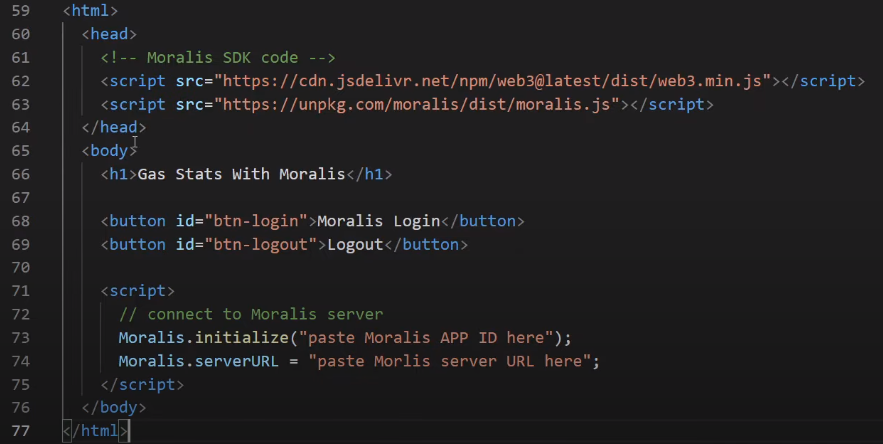Click the "btn-login" id attribute value
883x444 pixels.
click(x=256, y=221)
